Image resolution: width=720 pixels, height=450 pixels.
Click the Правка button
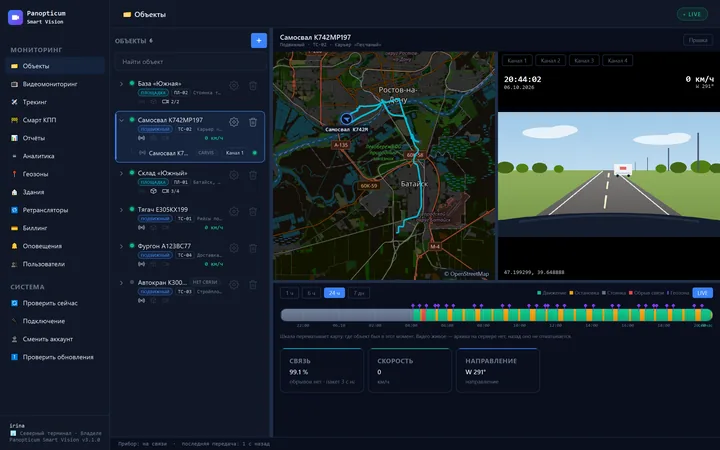698,40
